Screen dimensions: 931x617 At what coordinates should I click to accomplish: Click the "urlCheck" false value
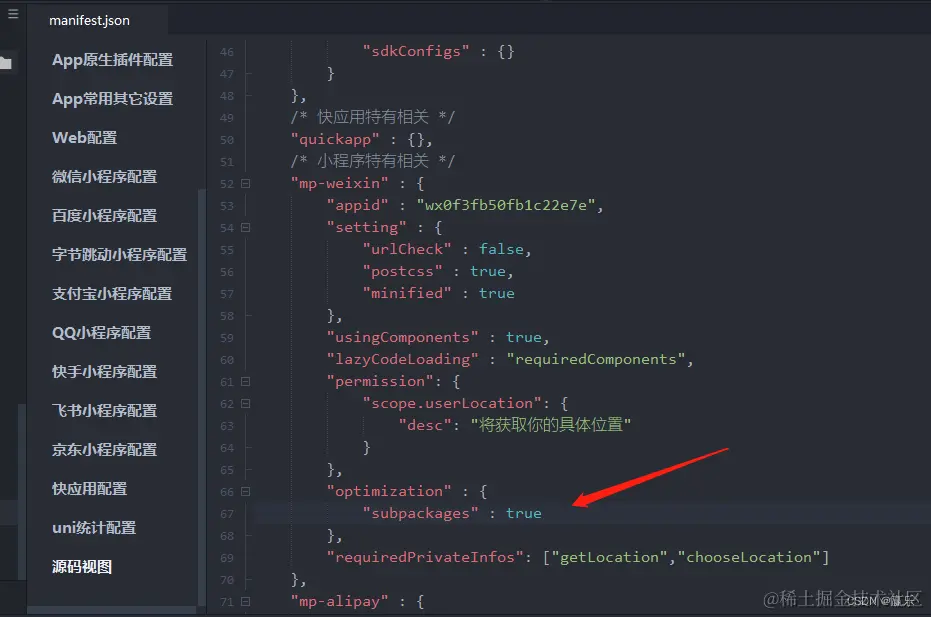(501, 249)
